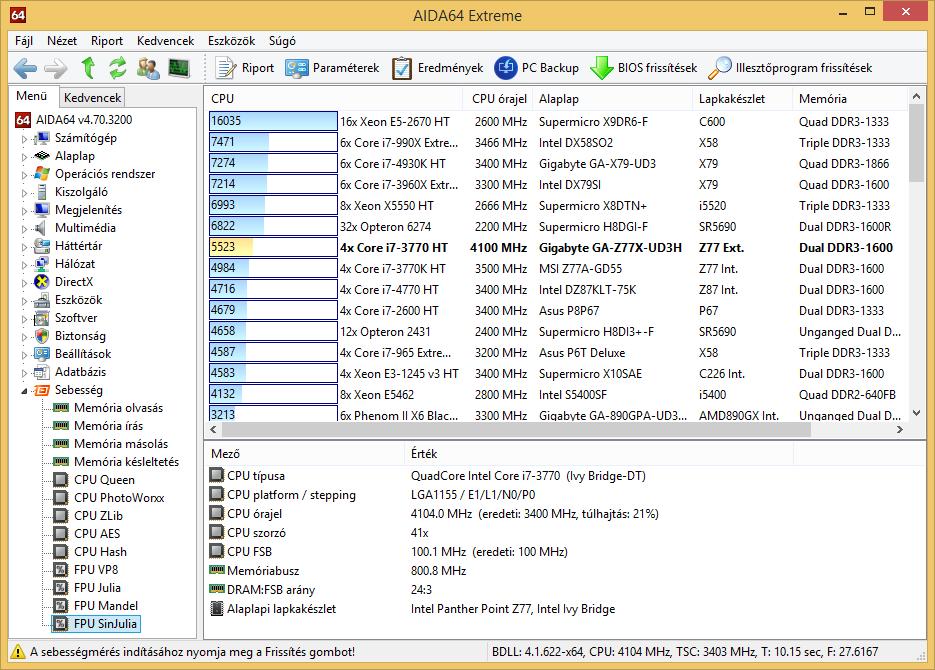Switch to the Kedvencek sidebar tab
The width and height of the screenshot is (935, 670).
[92, 97]
